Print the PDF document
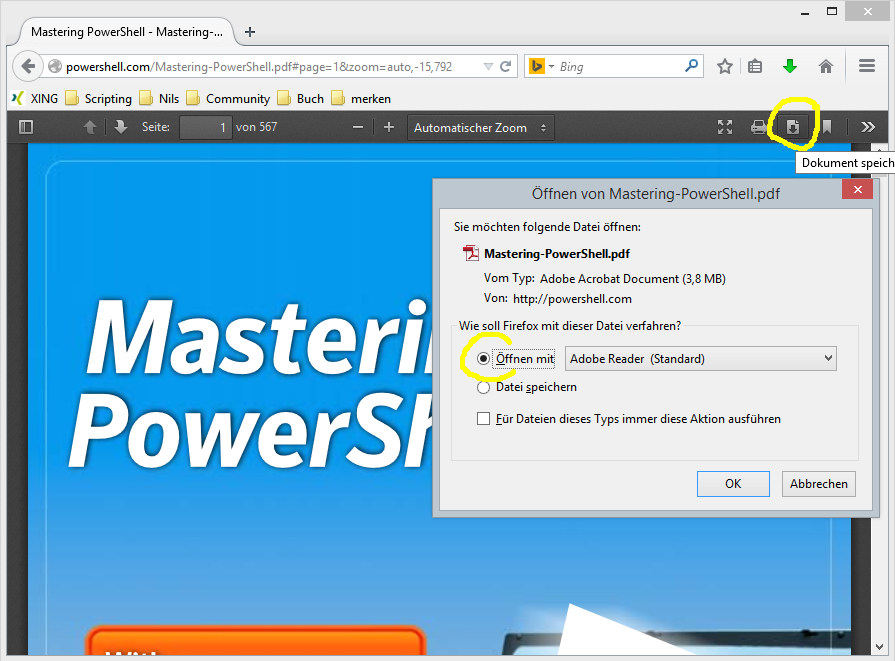This screenshot has height=661, width=895. (x=759, y=127)
